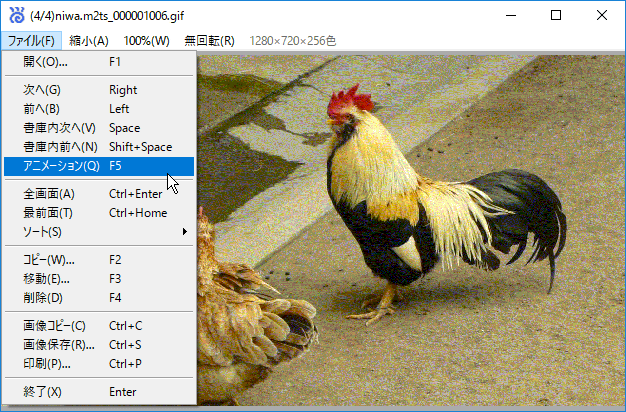Image resolution: width=626 pixels, height=412 pixels.
Task: Open the ファイル(F) menu
Action: point(33,41)
